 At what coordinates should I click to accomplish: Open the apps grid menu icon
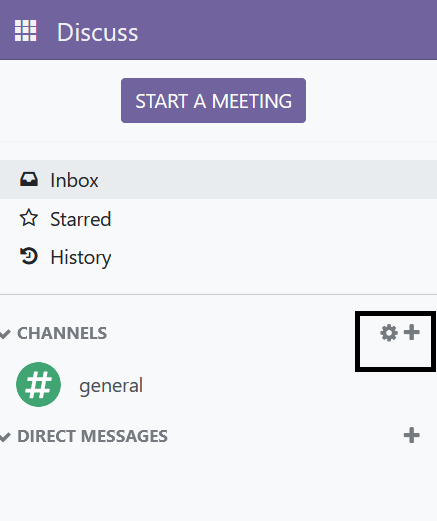click(x=26, y=31)
